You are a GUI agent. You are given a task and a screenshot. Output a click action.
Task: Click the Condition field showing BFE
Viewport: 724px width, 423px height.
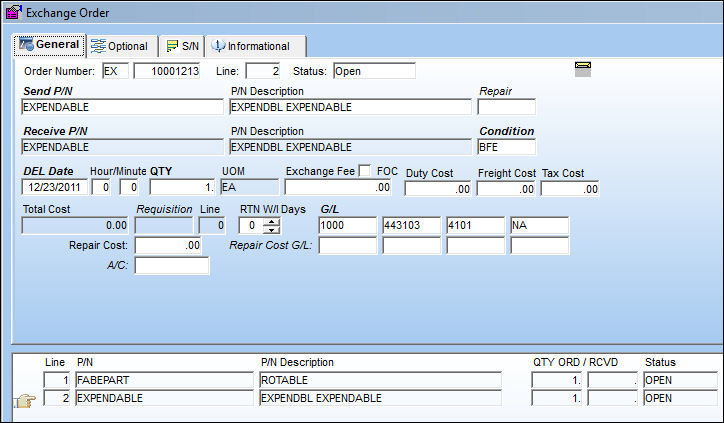pos(507,147)
